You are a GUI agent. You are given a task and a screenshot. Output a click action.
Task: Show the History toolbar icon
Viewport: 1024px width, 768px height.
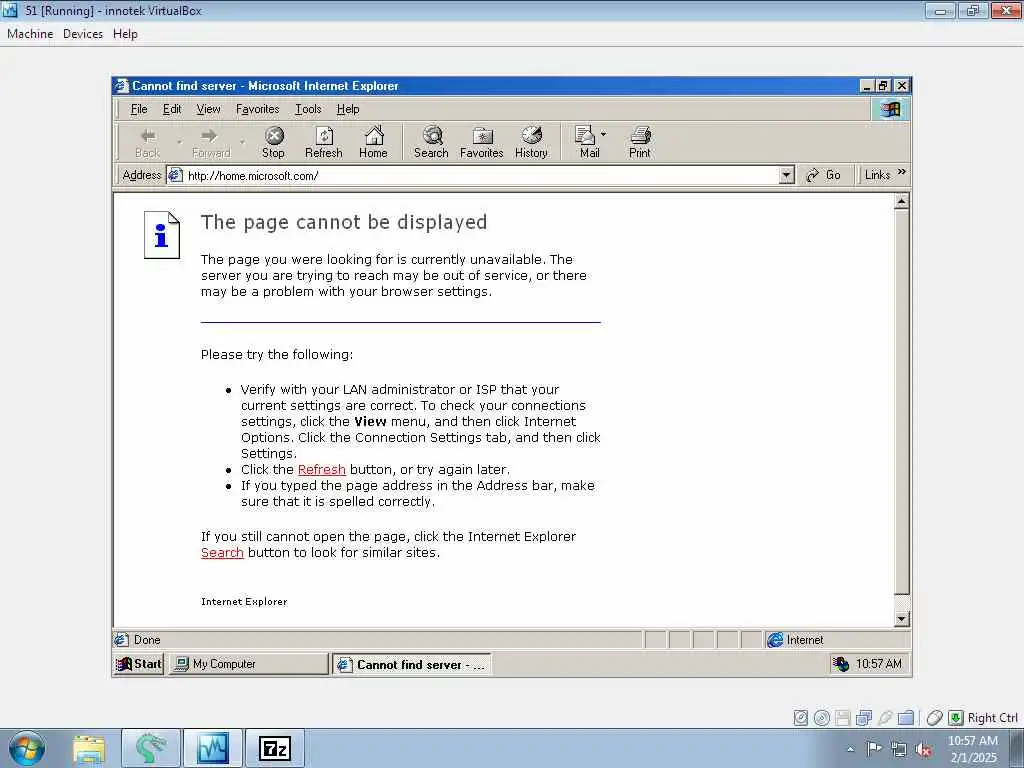pyautogui.click(x=531, y=143)
